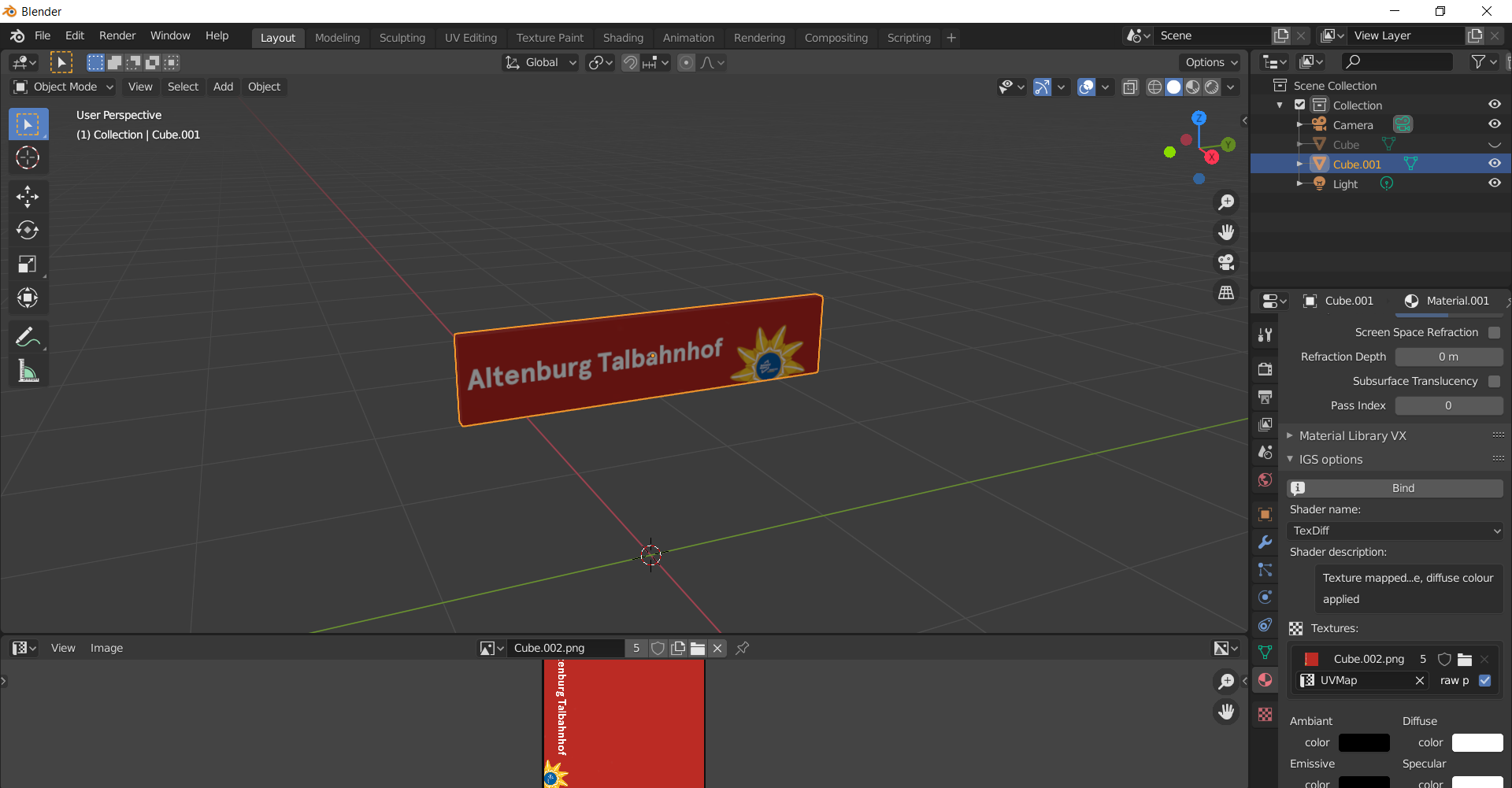Select the Move tool in the toolbar
Image resolution: width=1512 pixels, height=788 pixels.
point(28,196)
